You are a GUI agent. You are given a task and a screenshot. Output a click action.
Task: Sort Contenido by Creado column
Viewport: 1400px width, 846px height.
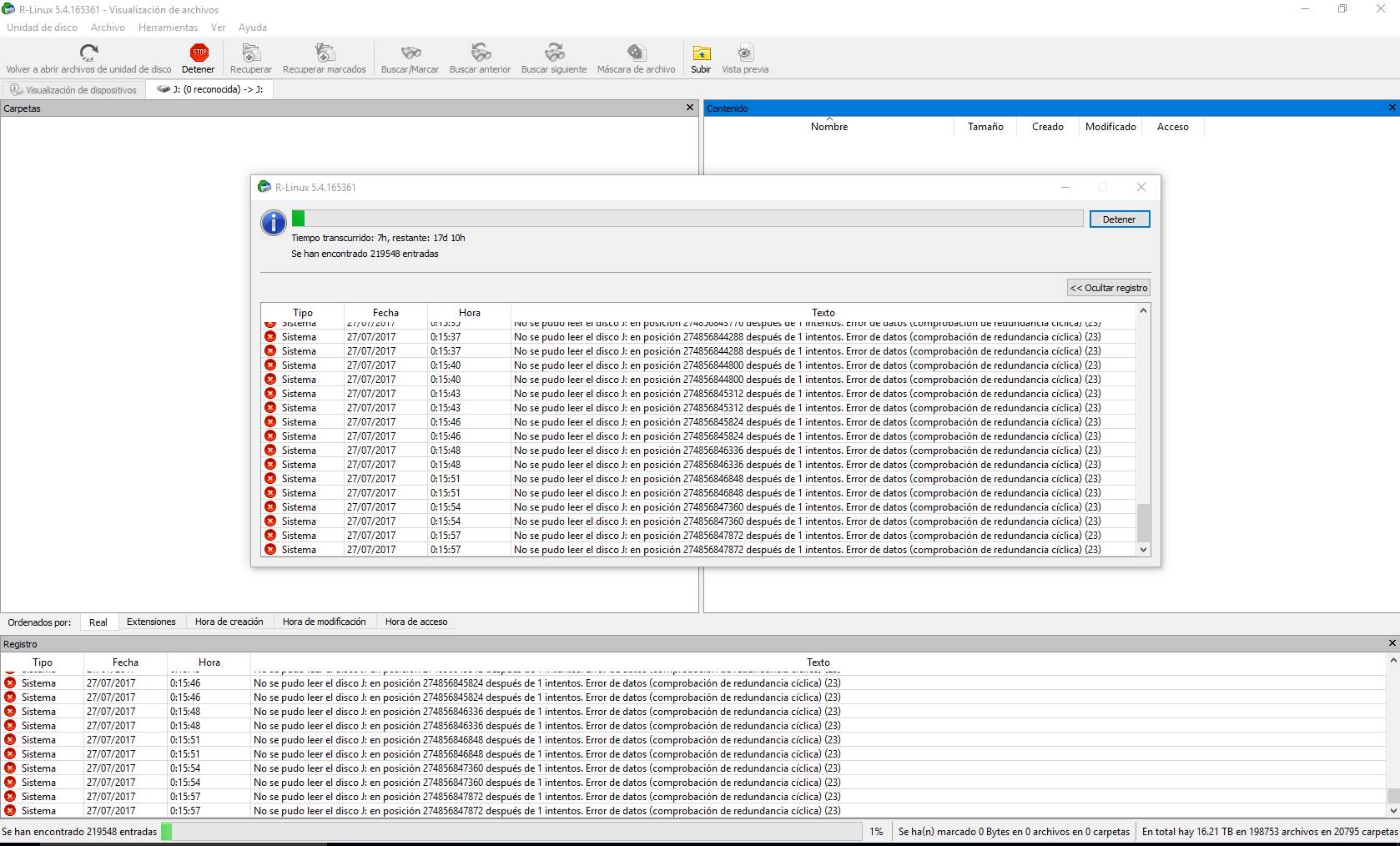coord(1047,127)
